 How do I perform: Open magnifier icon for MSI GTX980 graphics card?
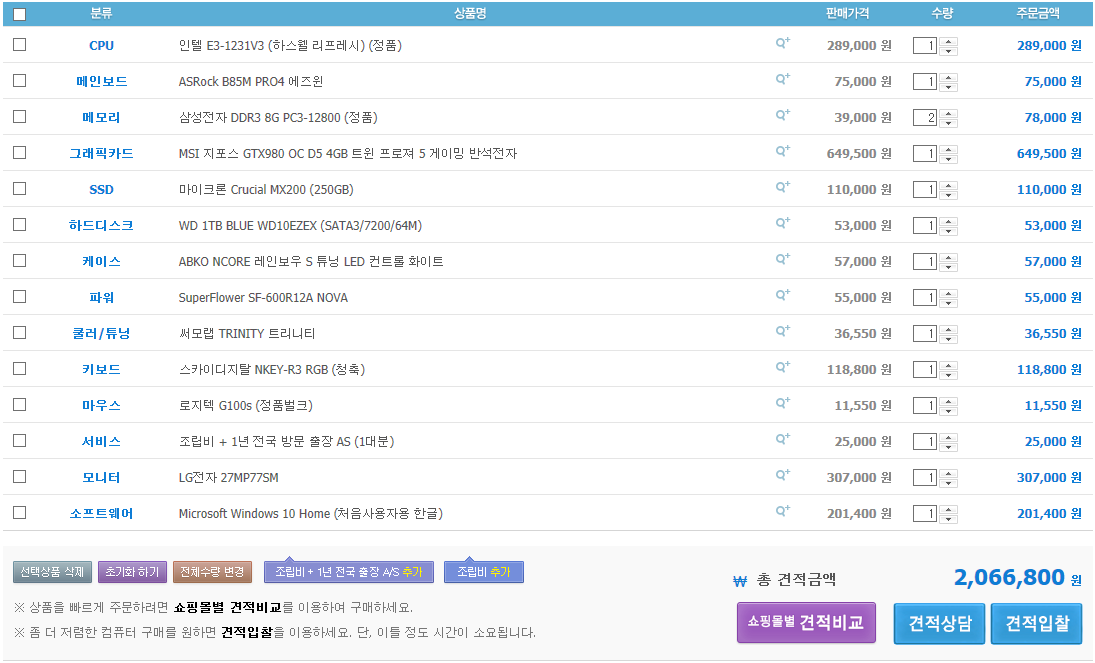783,151
